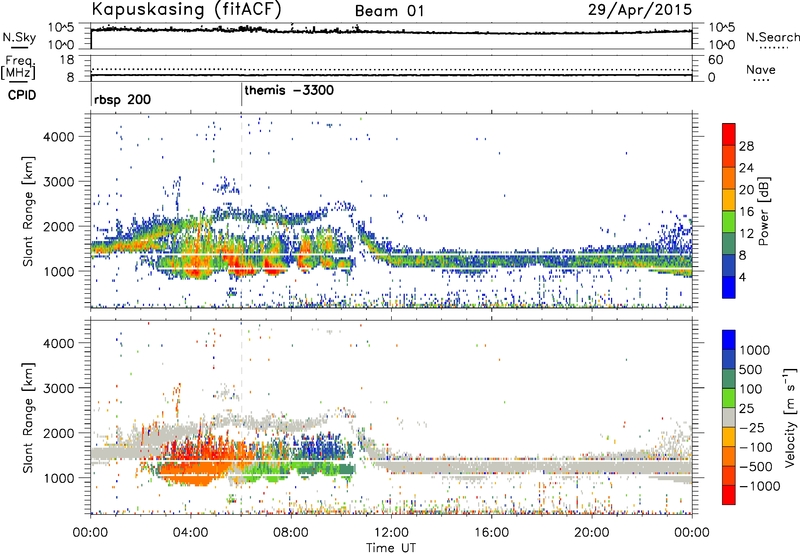The image size is (800, 554).
Task: Click the '60' Nave axis tick
Action: pos(715,60)
